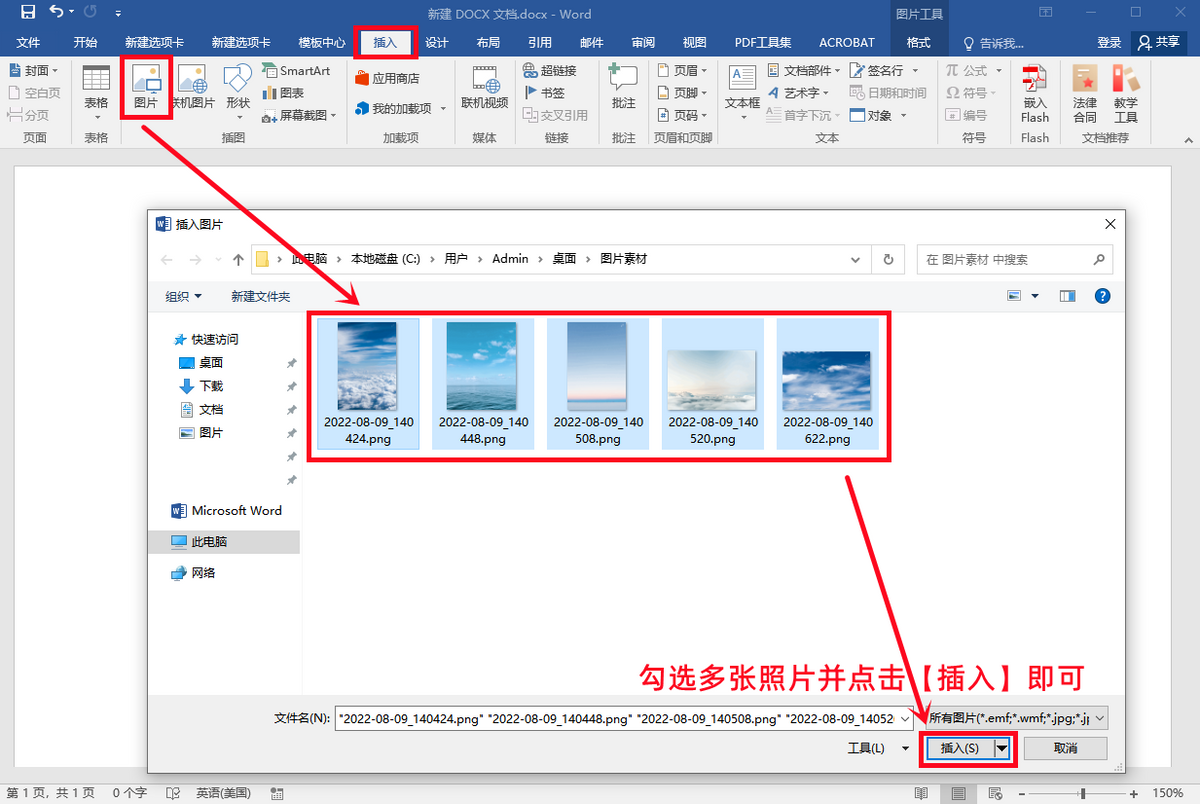1200x804 pixels.
Task: Open the Cover Page 封面 dropdown
Action: click(x=33, y=71)
